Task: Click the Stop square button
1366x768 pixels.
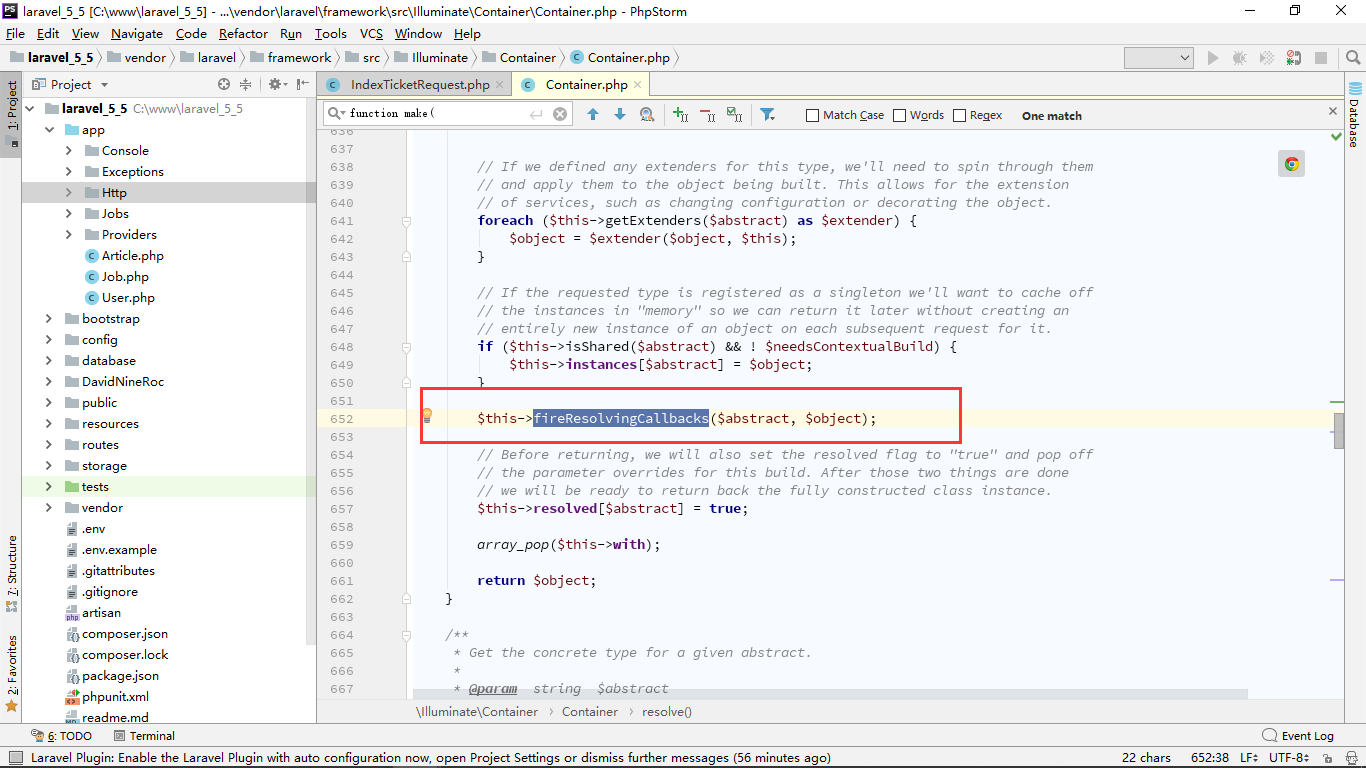Action: [1321, 58]
